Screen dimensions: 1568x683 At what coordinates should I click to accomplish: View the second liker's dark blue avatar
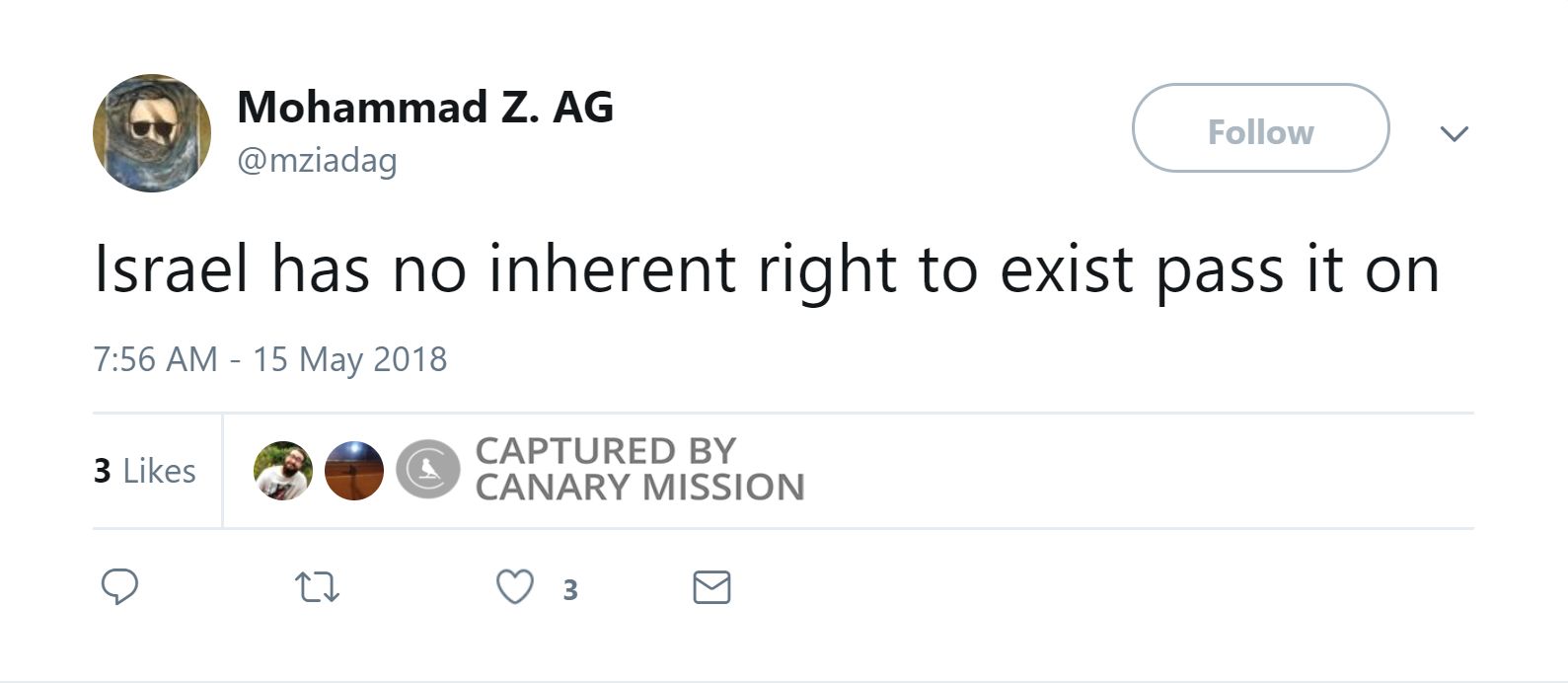[353, 471]
